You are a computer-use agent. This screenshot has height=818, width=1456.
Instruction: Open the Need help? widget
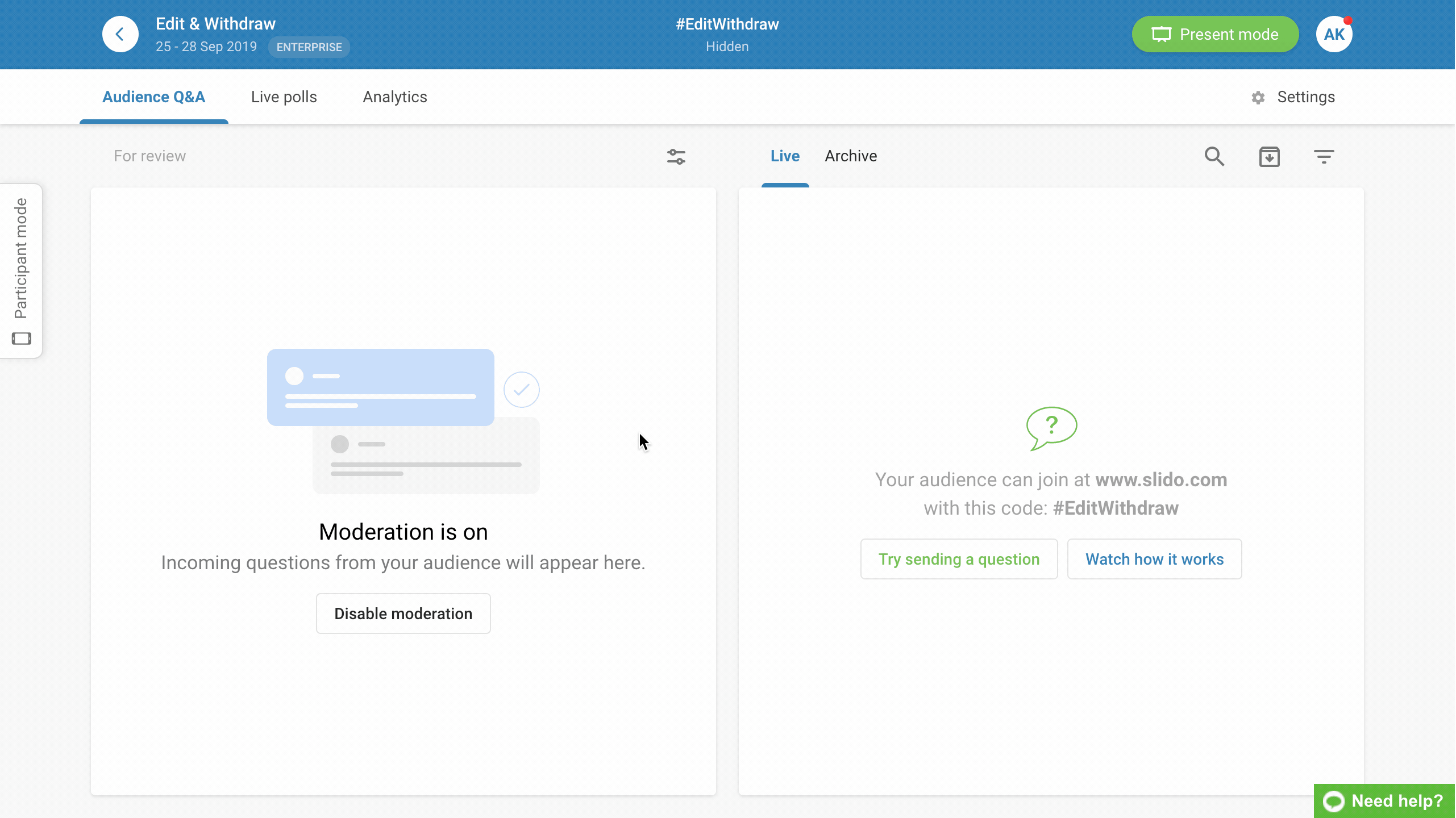(1384, 801)
